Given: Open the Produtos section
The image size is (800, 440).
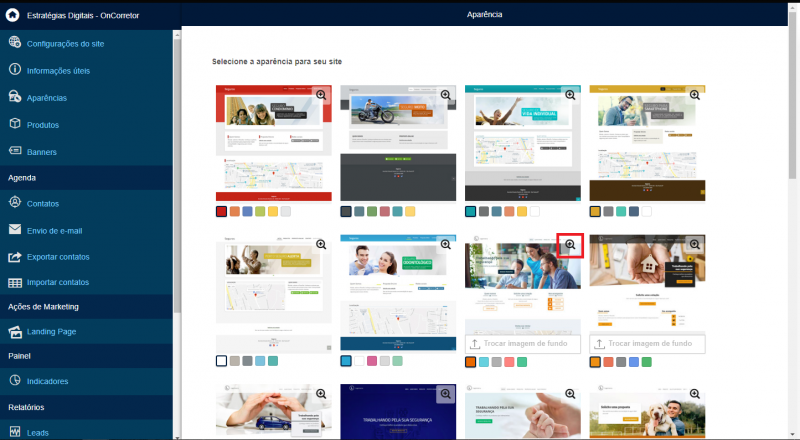Looking at the screenshot, I should (43, 125).
